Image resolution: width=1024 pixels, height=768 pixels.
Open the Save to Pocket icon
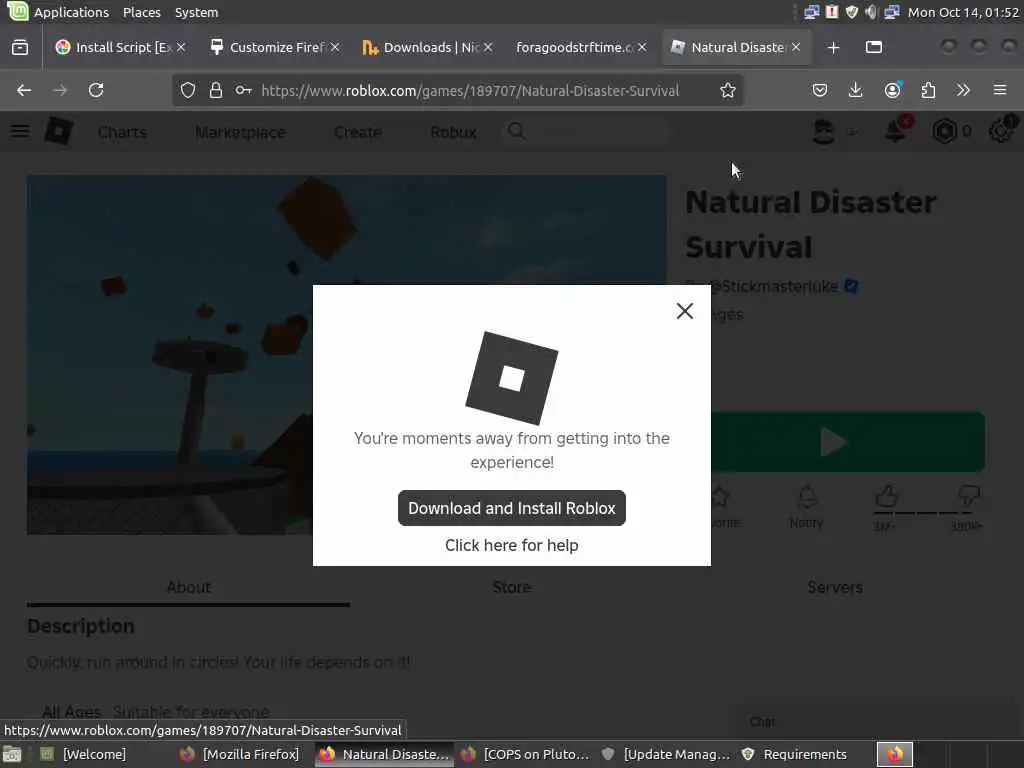point(820,90)
